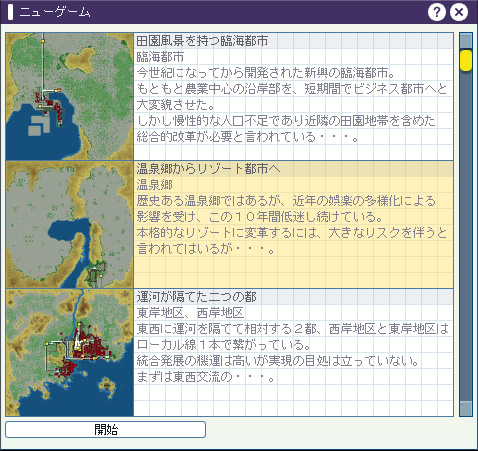
Task: Select the 温泉郷 map thumbnail
Action: pyautogui.click(x=70, y=224)
